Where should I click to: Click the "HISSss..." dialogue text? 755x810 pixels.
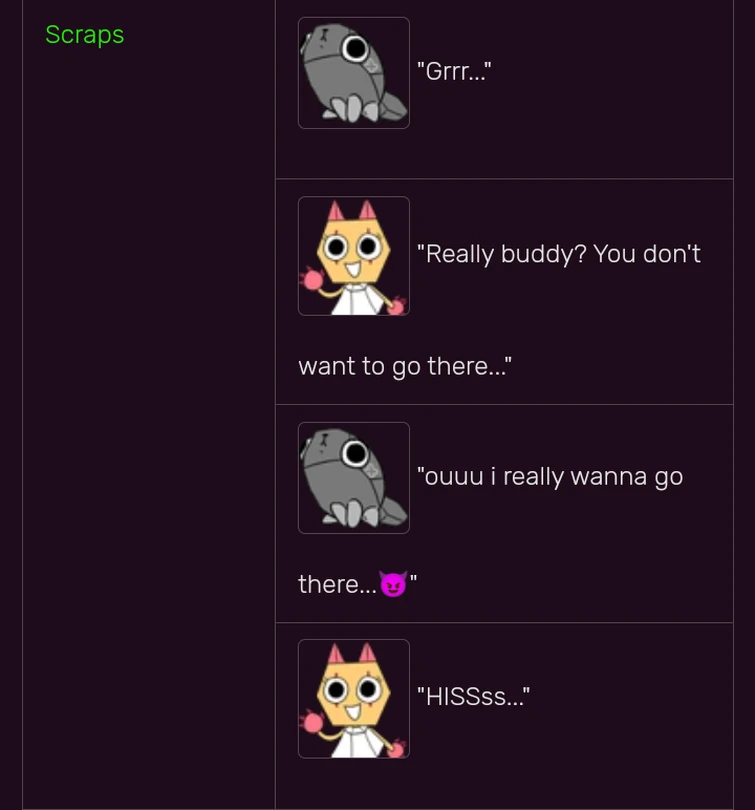[473, 696]
